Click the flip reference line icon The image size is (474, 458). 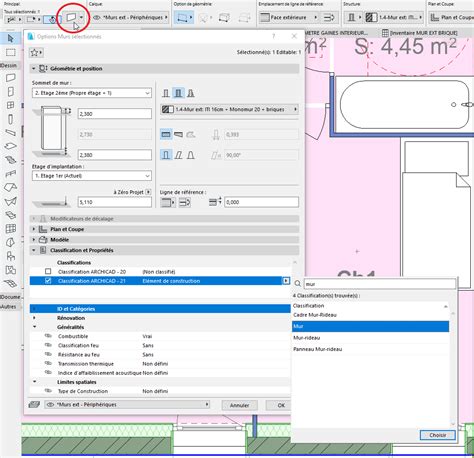185,202
